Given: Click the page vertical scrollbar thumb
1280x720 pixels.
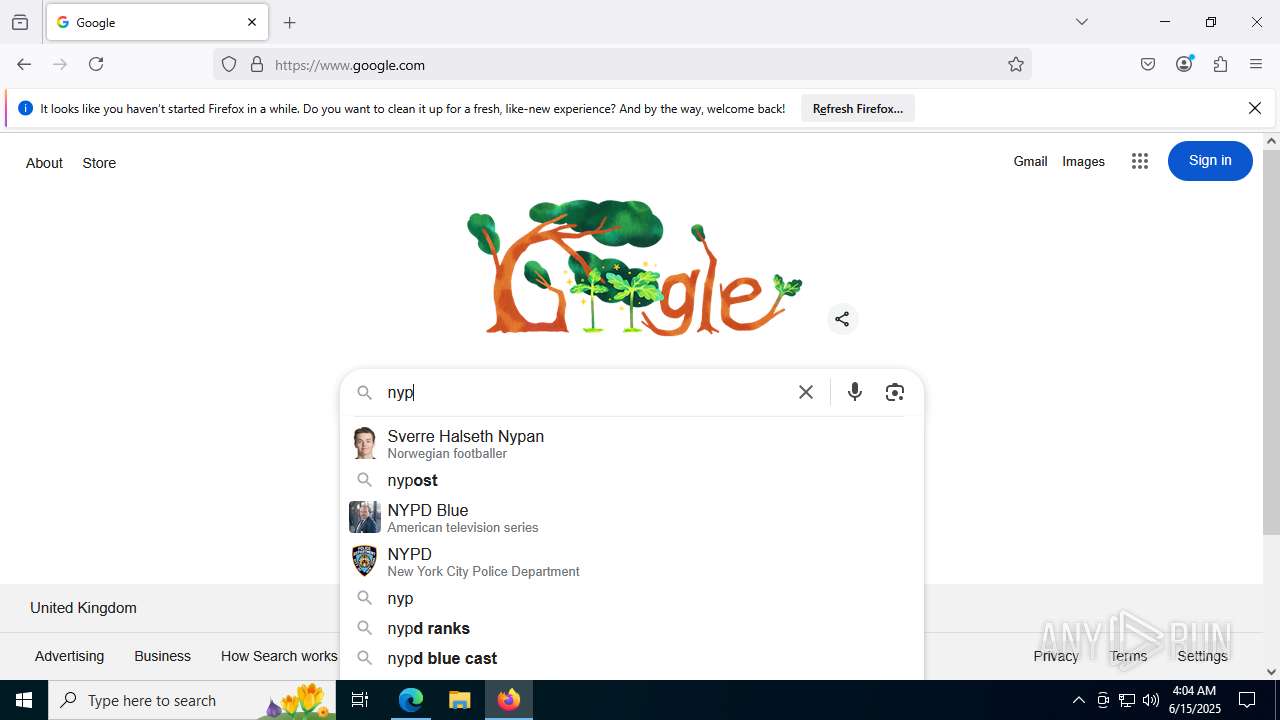Looking at the screenshot, I should pos(1271,342).
